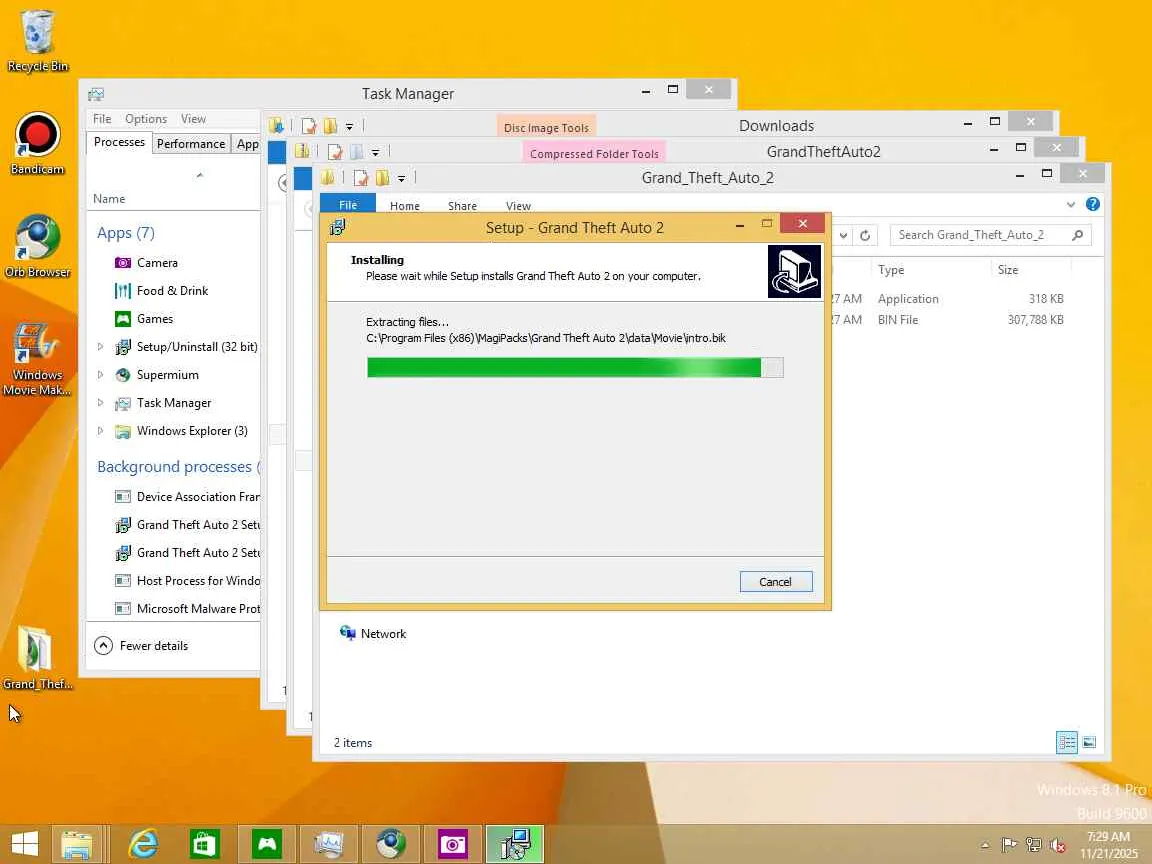Switch to Performance tab in Task Manager
Screen dimensions: 1152x864
pos(191,143)
